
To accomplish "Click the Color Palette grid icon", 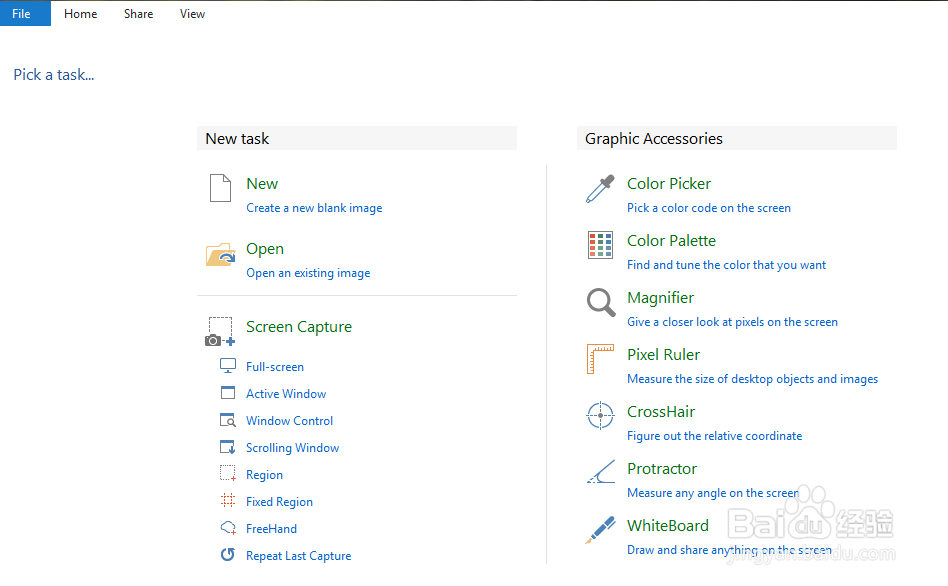I will 600,245.
